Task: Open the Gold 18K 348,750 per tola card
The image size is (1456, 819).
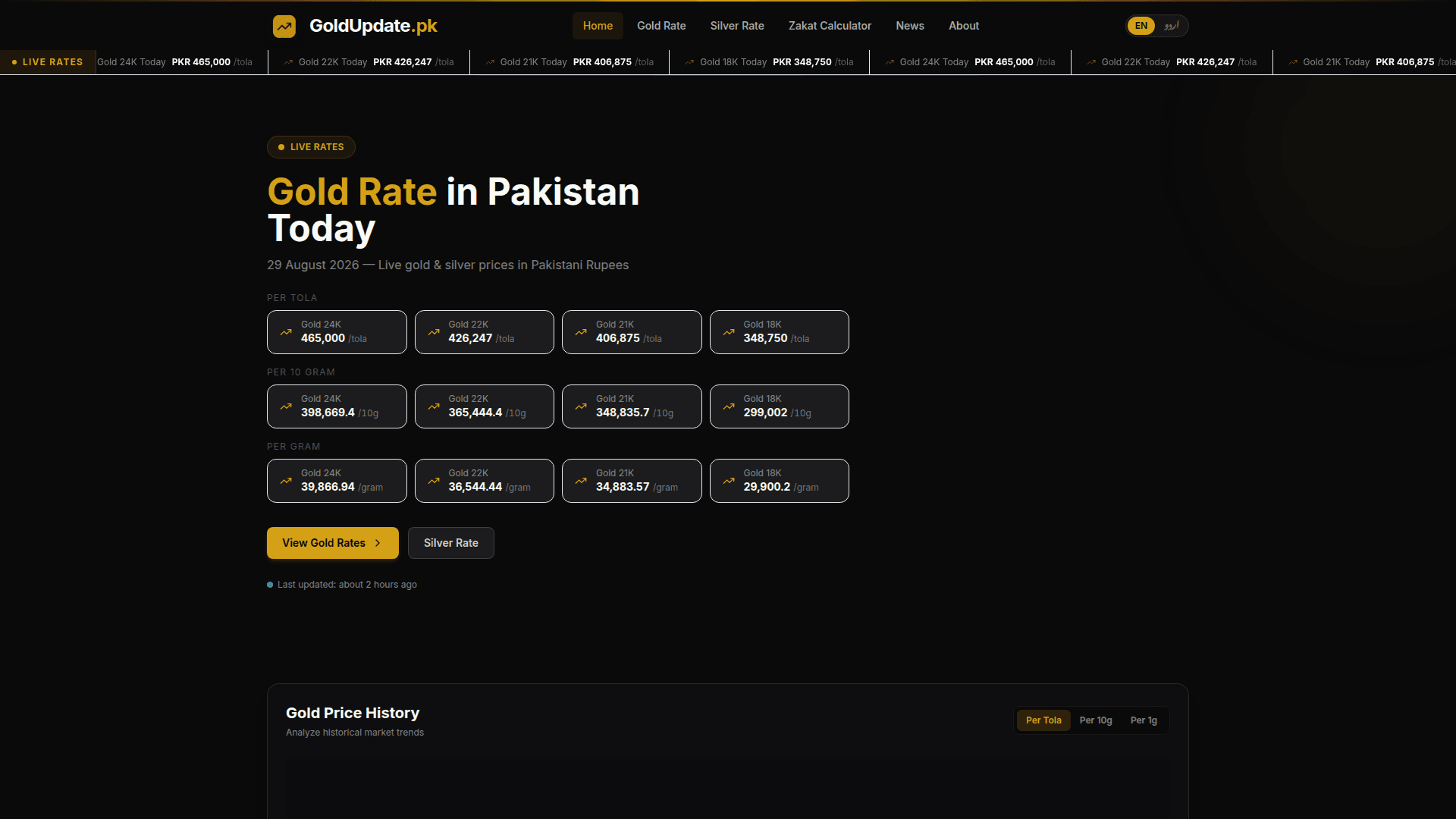Action: coord(780,332)
